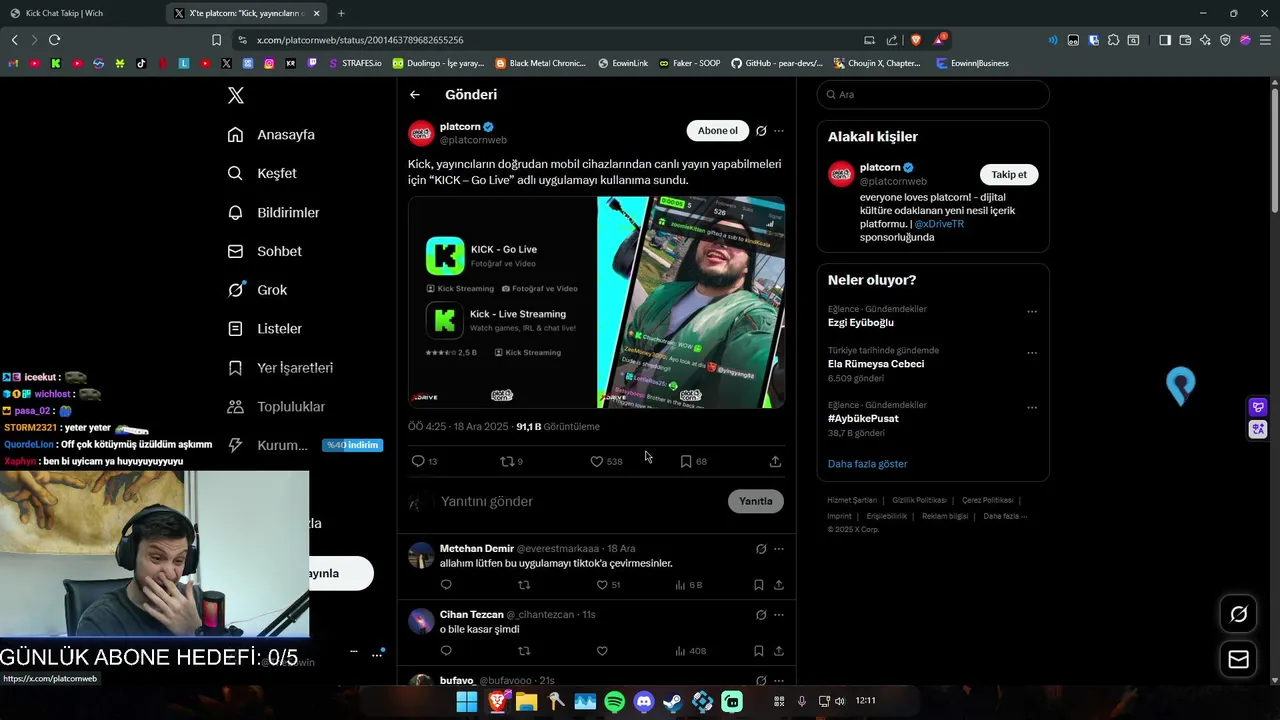Open Spotify from the taskbar
Viewport: 1280px width, 720px height.
tap(615, 702)
